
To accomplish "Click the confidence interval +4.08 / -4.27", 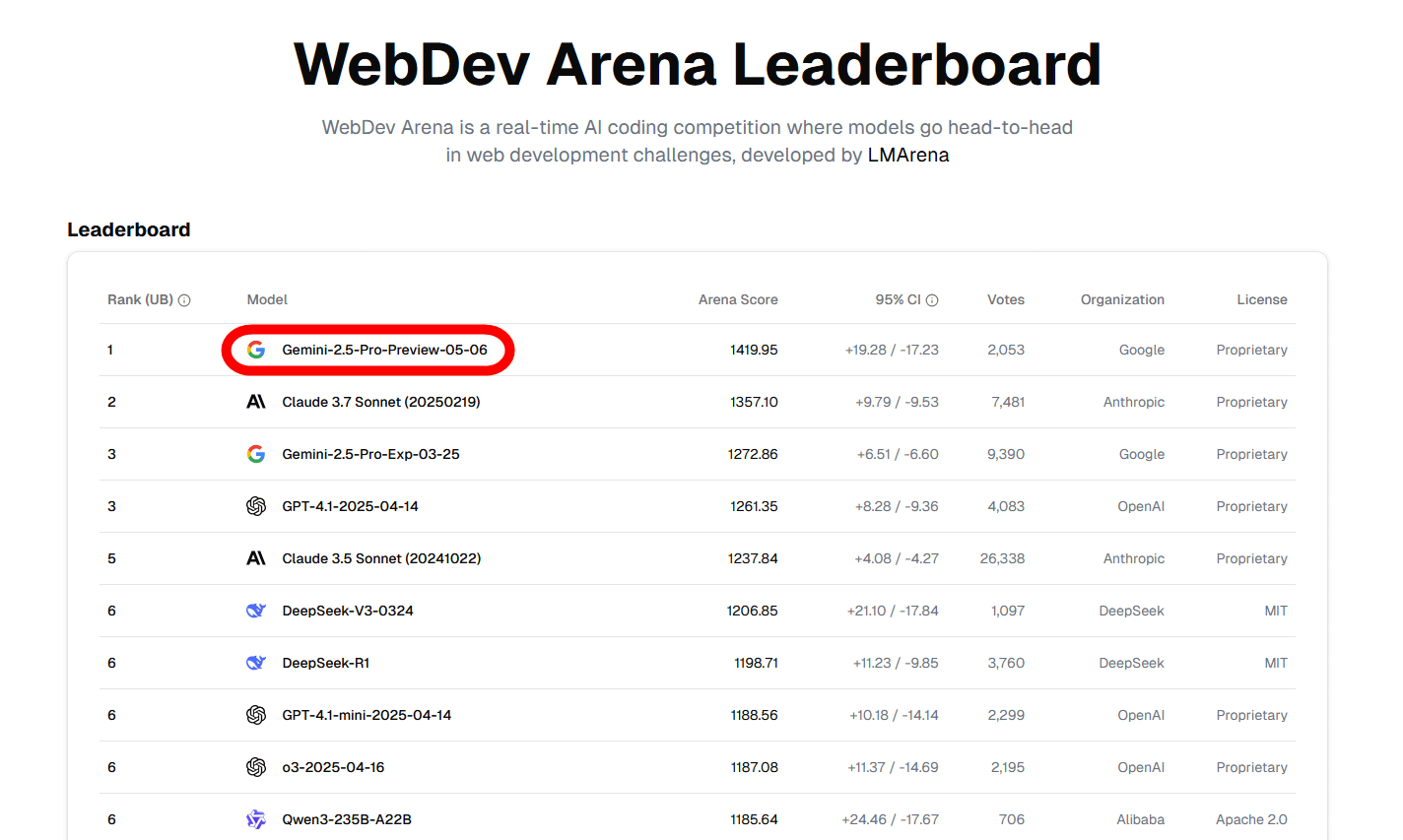I will (897, 558).
